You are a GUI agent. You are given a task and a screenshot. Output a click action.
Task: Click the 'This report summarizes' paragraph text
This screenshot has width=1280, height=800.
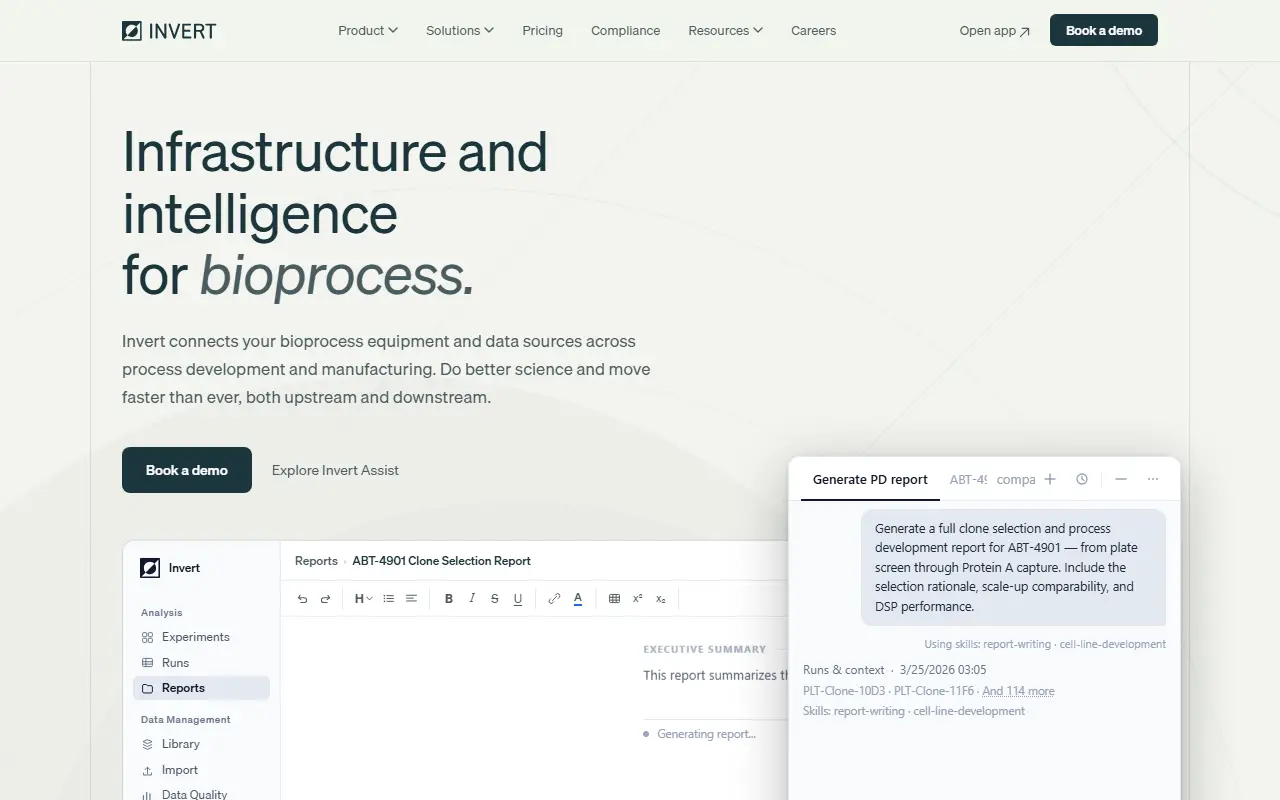(716, 675)
